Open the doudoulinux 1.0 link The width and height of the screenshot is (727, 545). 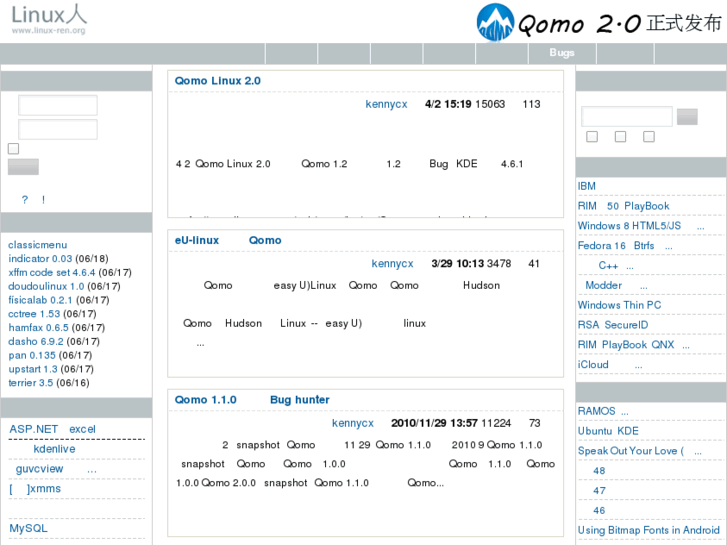coord(46,287)
